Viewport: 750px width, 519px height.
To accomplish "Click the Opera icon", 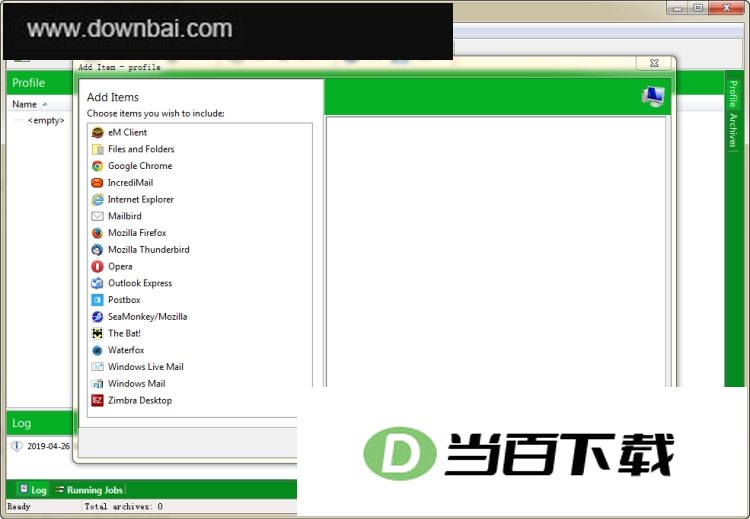I will point(98,266).
